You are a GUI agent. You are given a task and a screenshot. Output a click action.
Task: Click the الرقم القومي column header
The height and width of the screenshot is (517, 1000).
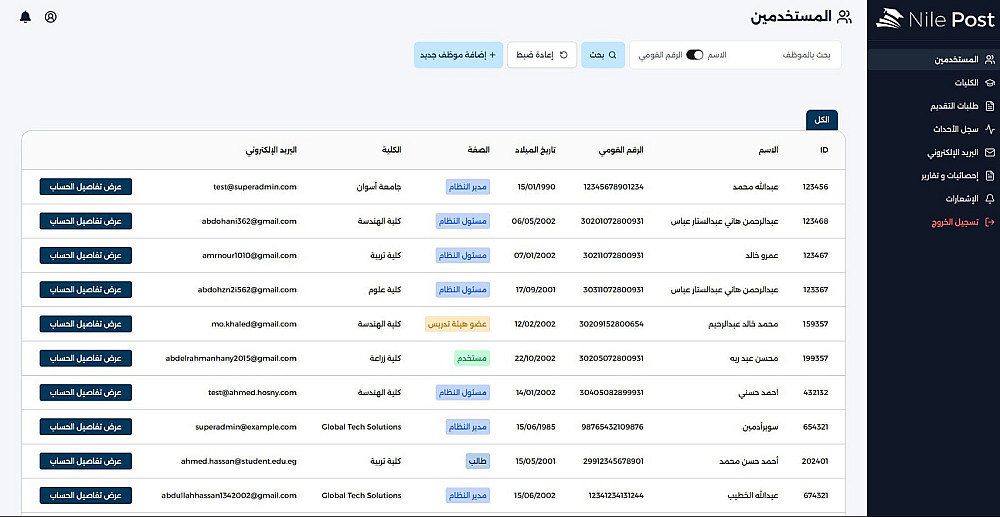point(621,150)
